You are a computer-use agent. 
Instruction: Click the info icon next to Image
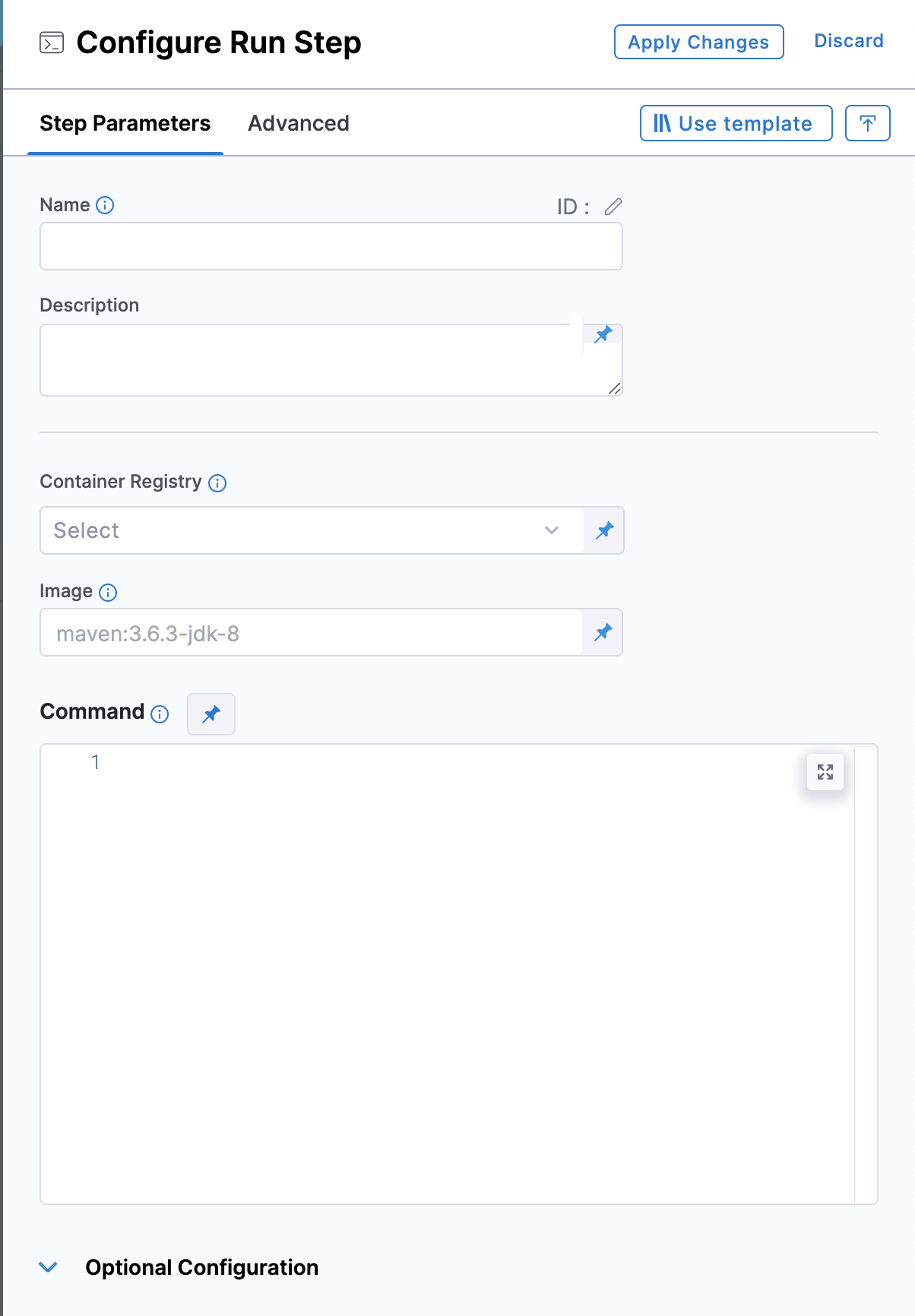[109, 593]
